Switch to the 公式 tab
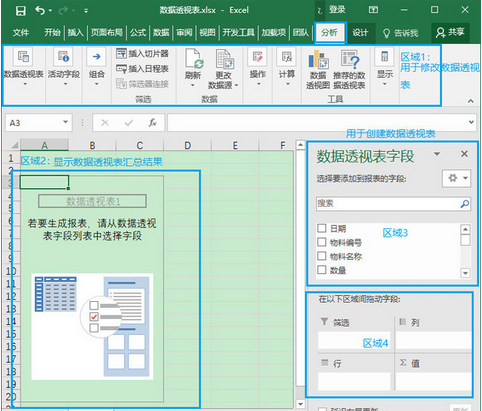 (x=138, y=32)
